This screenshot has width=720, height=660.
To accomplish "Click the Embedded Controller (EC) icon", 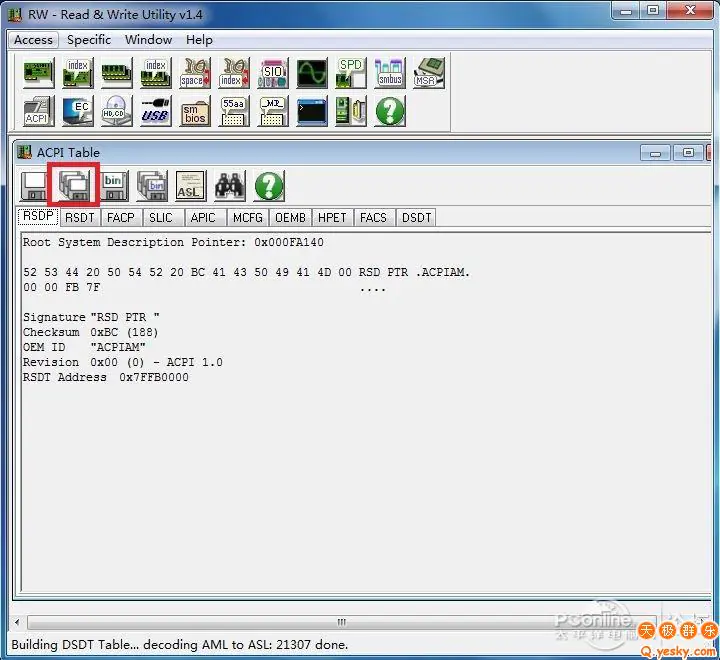I will click(x=77, y=111).
